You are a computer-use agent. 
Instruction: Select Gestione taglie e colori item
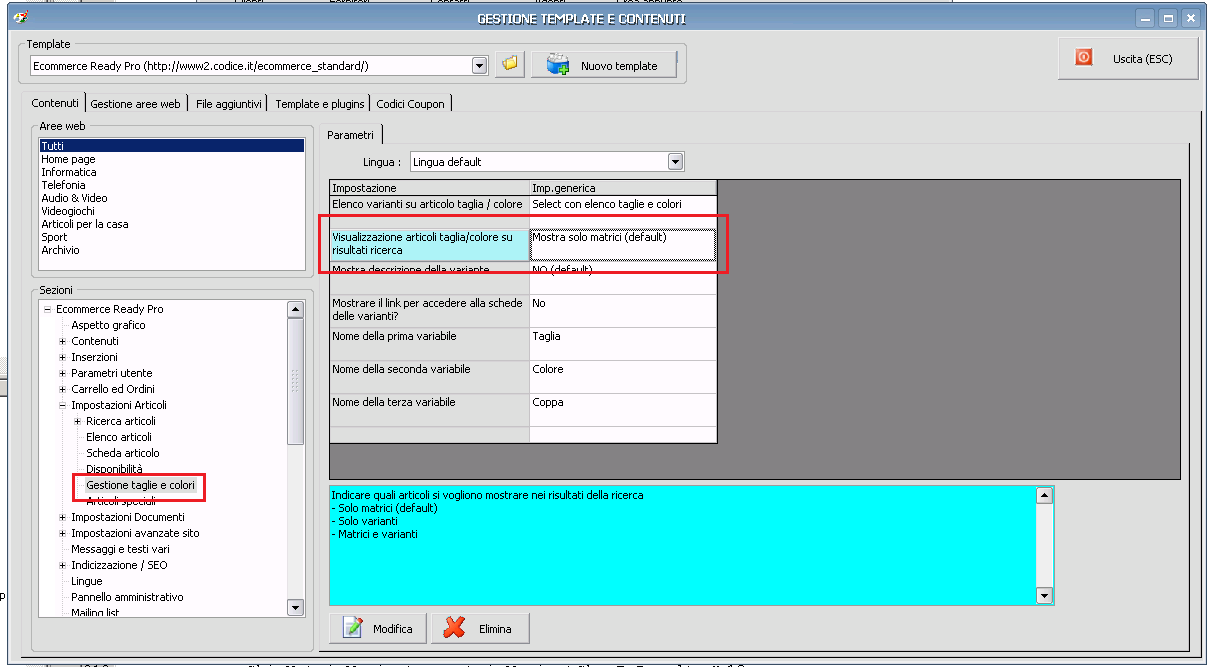[140, 485]
